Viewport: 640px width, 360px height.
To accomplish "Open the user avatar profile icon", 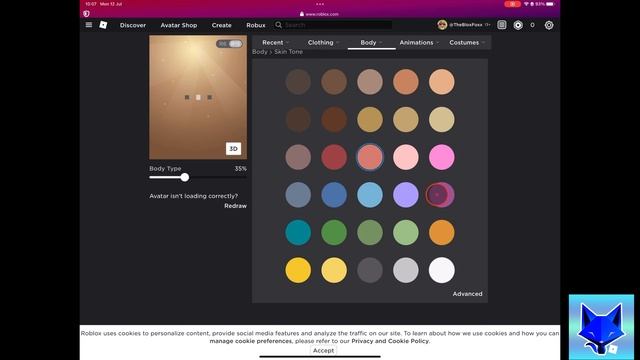I will tap(442, 25).
